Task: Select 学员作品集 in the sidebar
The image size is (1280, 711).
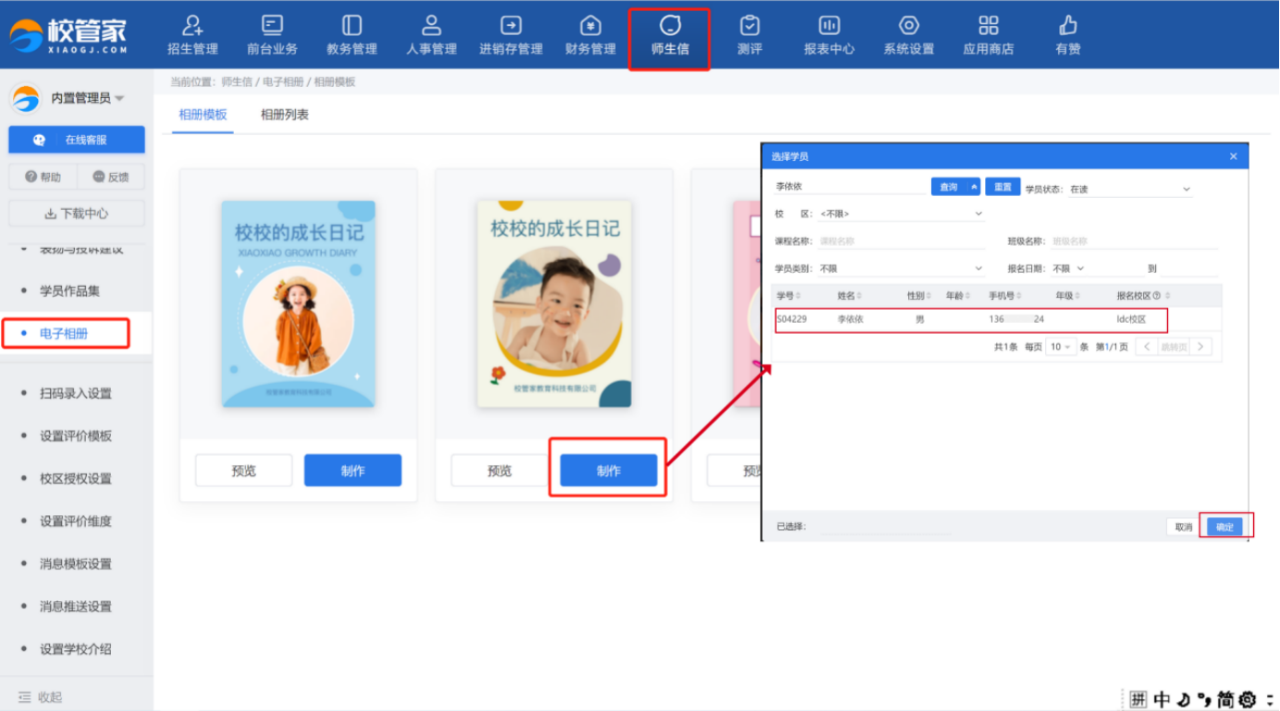Action: (x=70, y=291)
